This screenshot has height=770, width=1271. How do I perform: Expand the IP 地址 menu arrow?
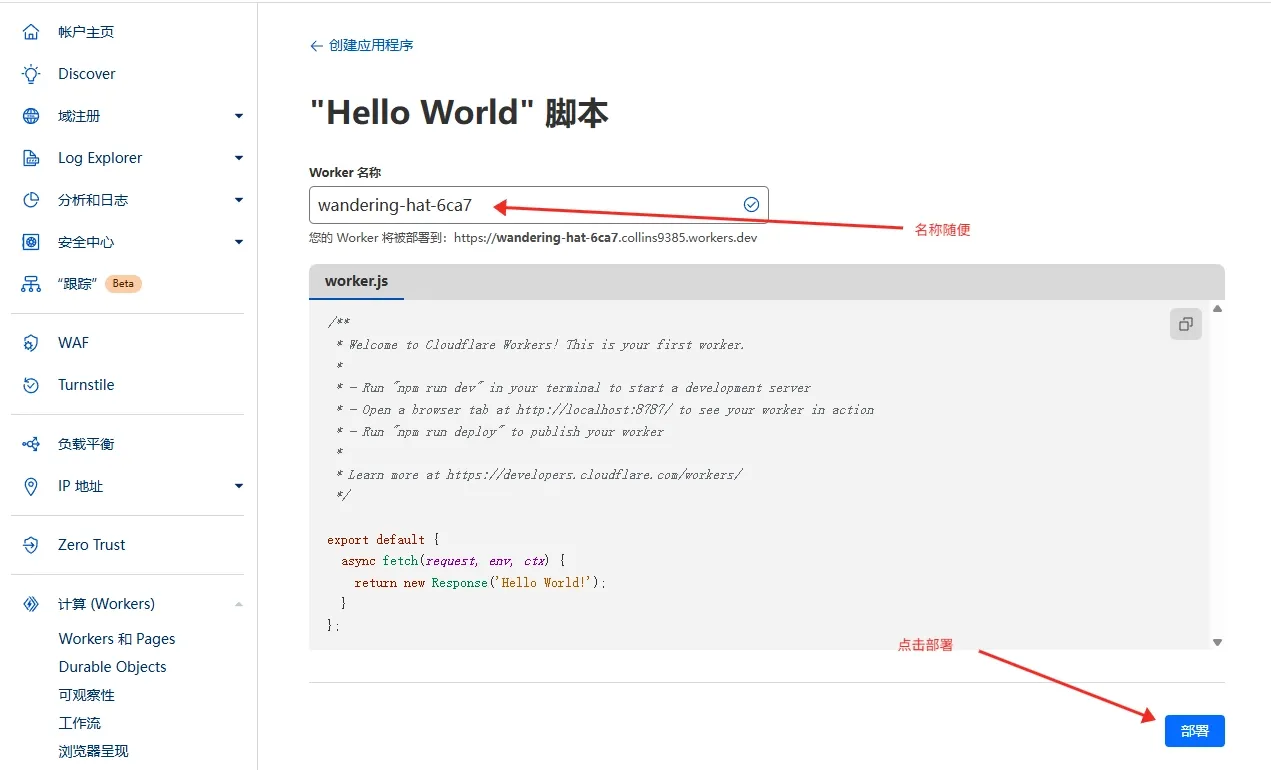click(239, 486)
